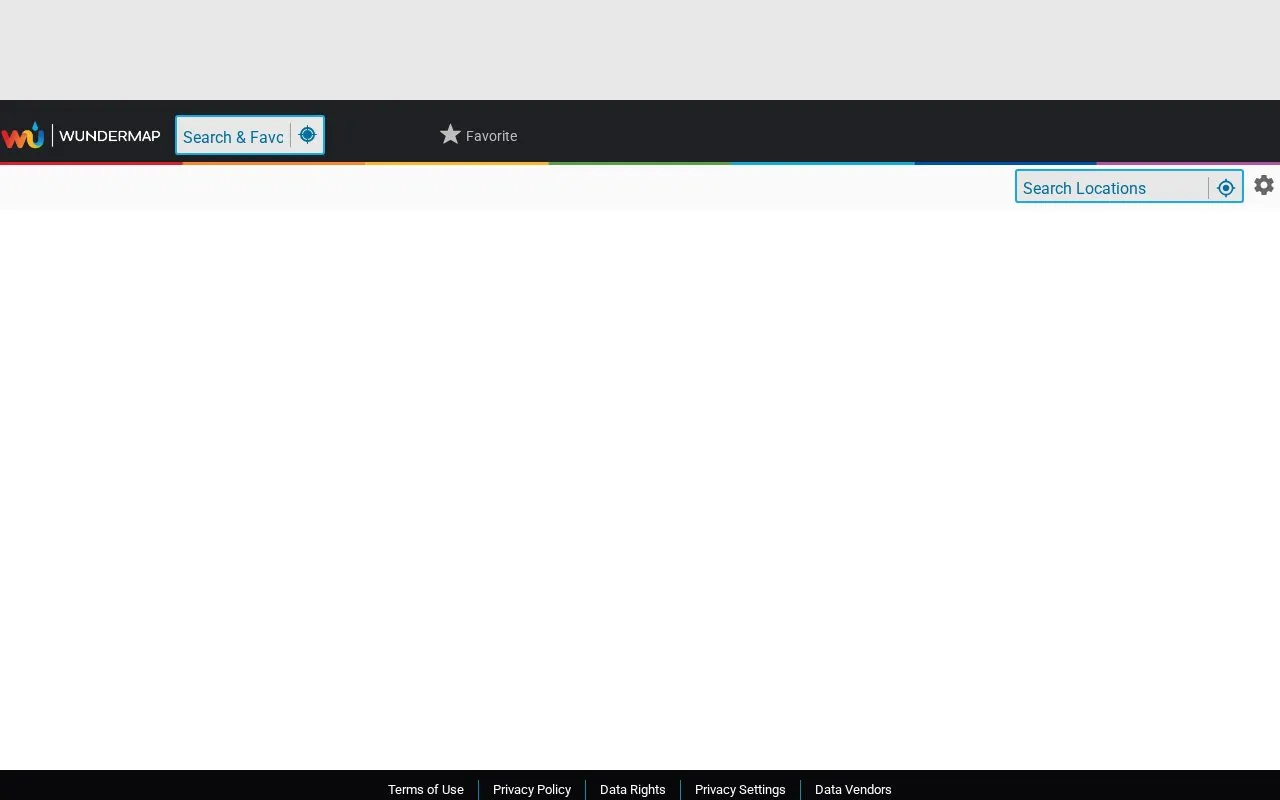Click the Favorite star icon
1280x800 pixels.
point(450,135)
